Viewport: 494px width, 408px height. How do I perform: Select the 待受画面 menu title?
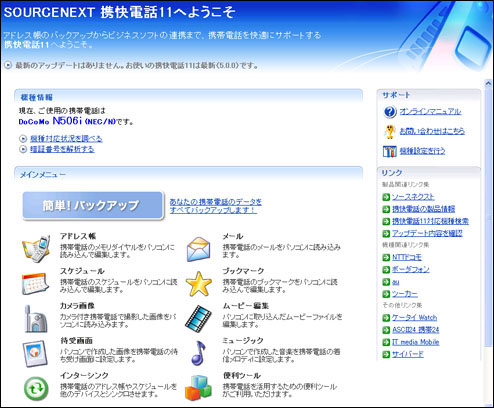[76, 341]
